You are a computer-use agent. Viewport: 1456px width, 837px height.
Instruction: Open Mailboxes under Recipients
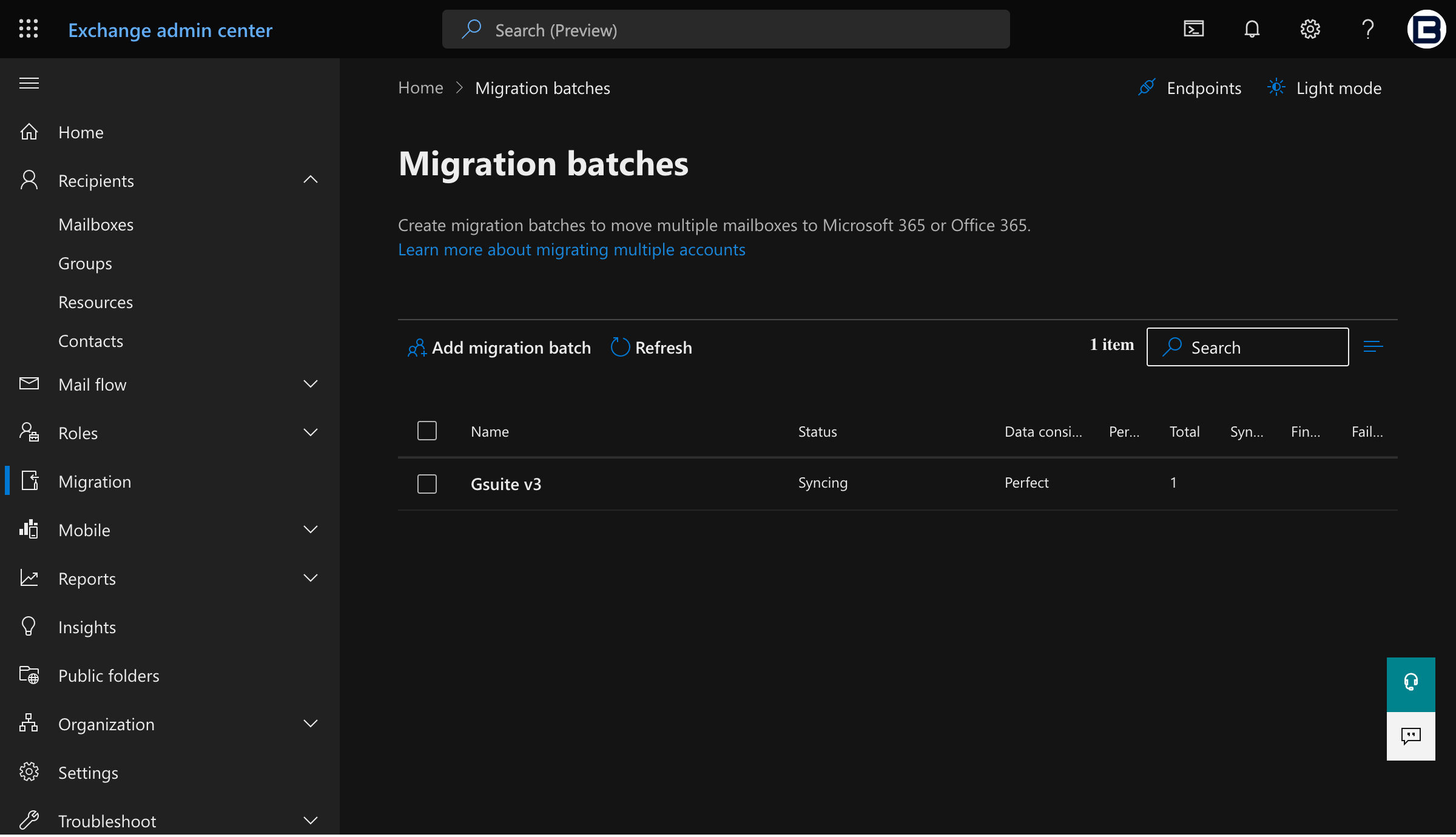[96, 224]
